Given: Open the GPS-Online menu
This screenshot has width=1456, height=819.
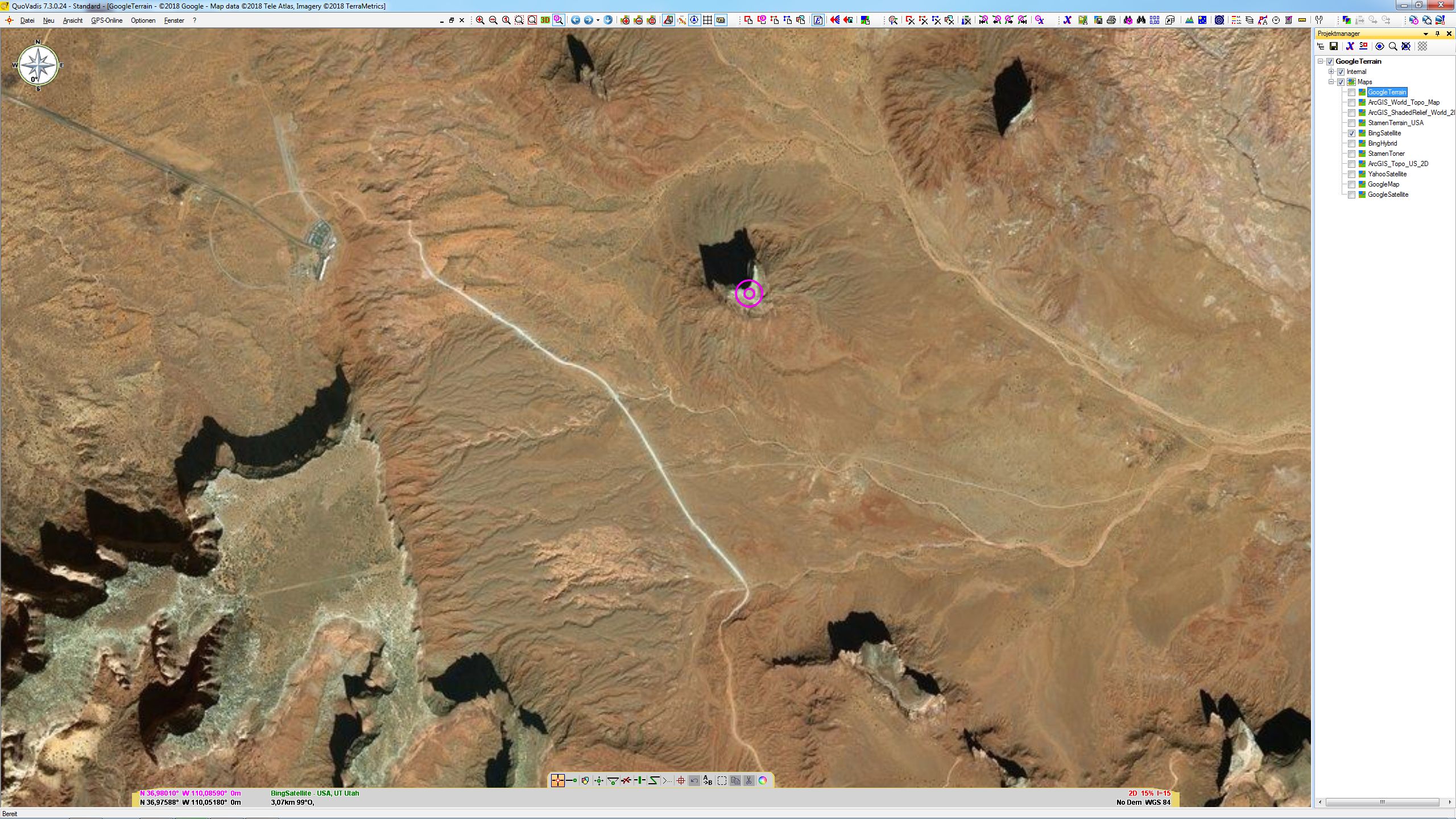Looking at the screenshot, I should coord(106,20).
